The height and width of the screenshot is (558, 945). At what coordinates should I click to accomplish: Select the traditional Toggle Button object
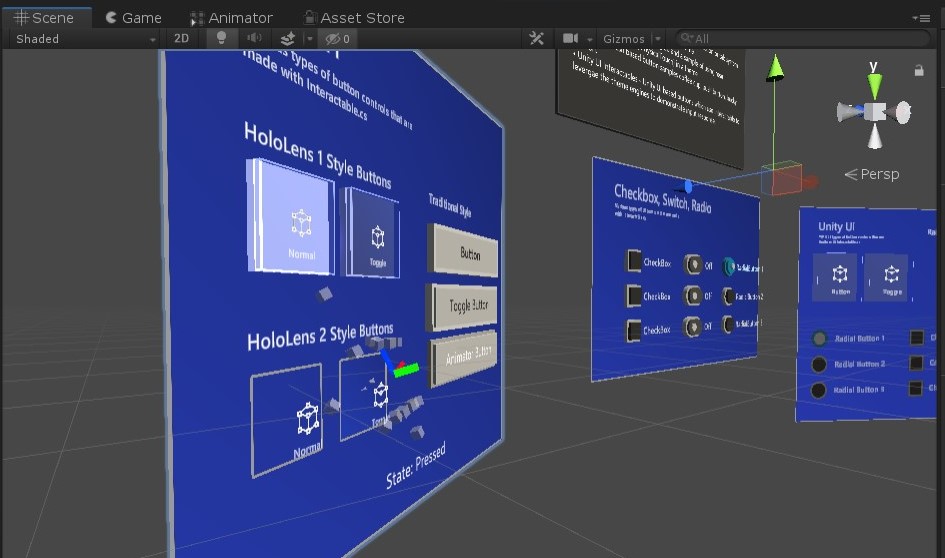click(x=463, y=306)
